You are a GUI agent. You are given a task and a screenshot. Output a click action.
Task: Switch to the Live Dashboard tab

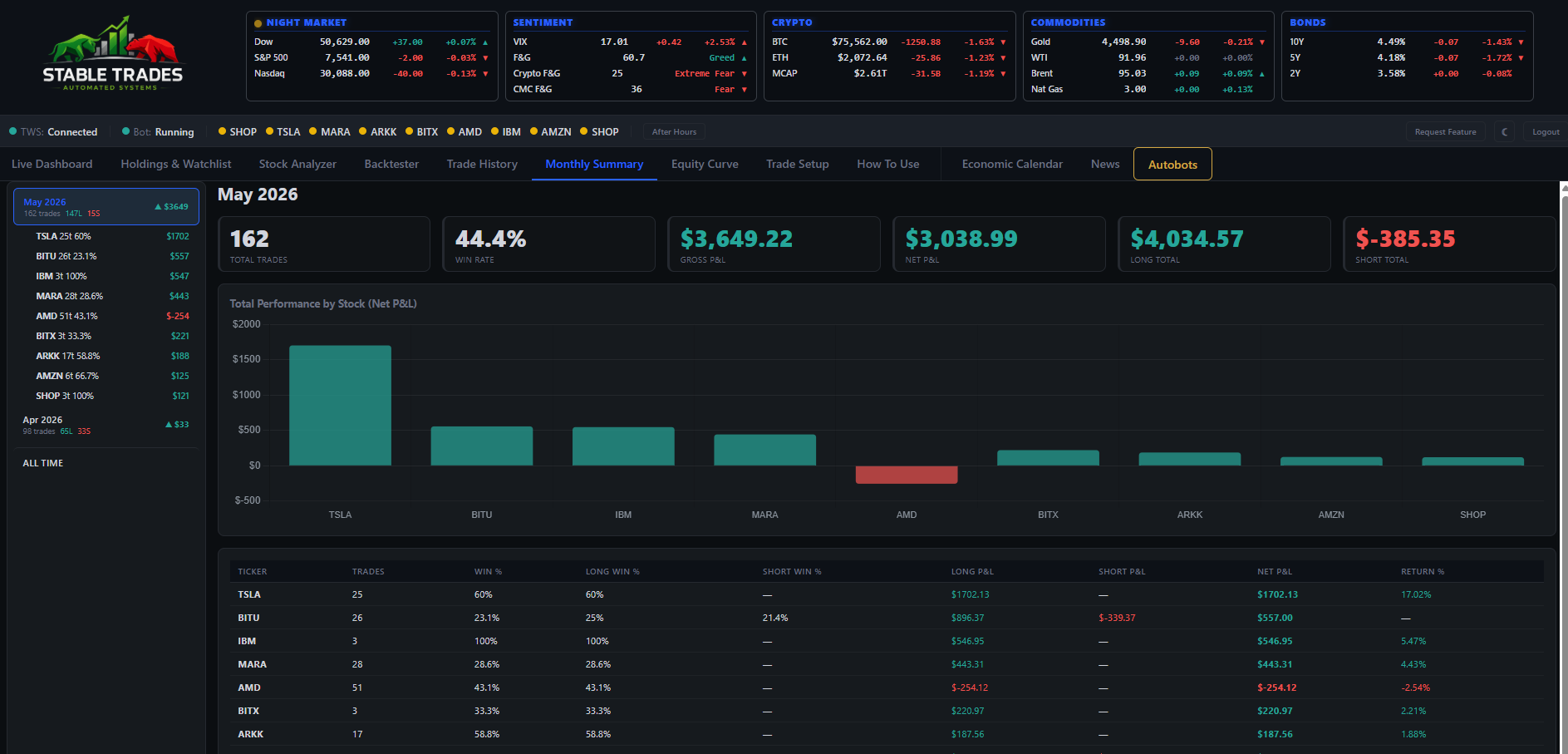[x=52, y=164]
